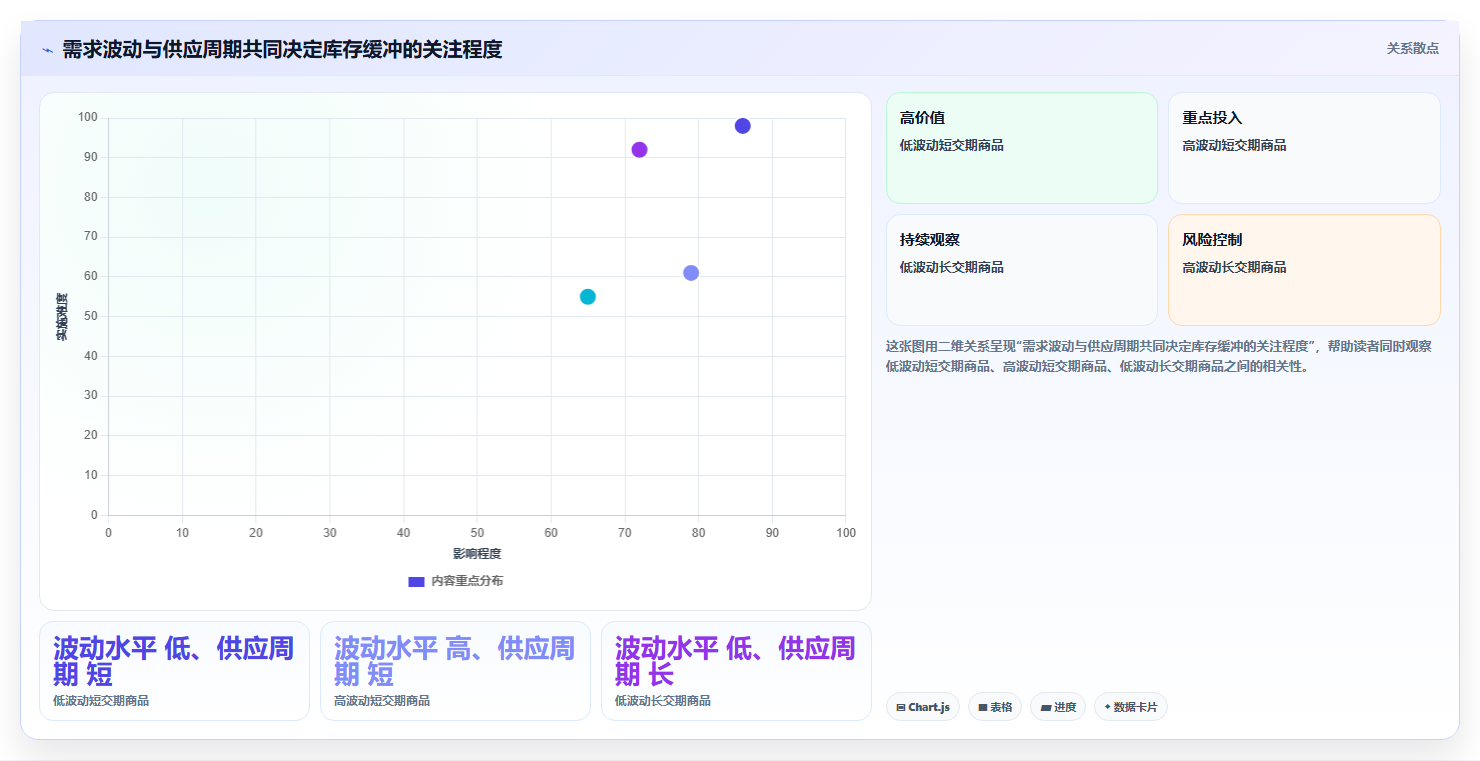Toggle the 内容重点分布 legend label
The width and height of the screenshot is (1480, 761).
click(467, 581)
